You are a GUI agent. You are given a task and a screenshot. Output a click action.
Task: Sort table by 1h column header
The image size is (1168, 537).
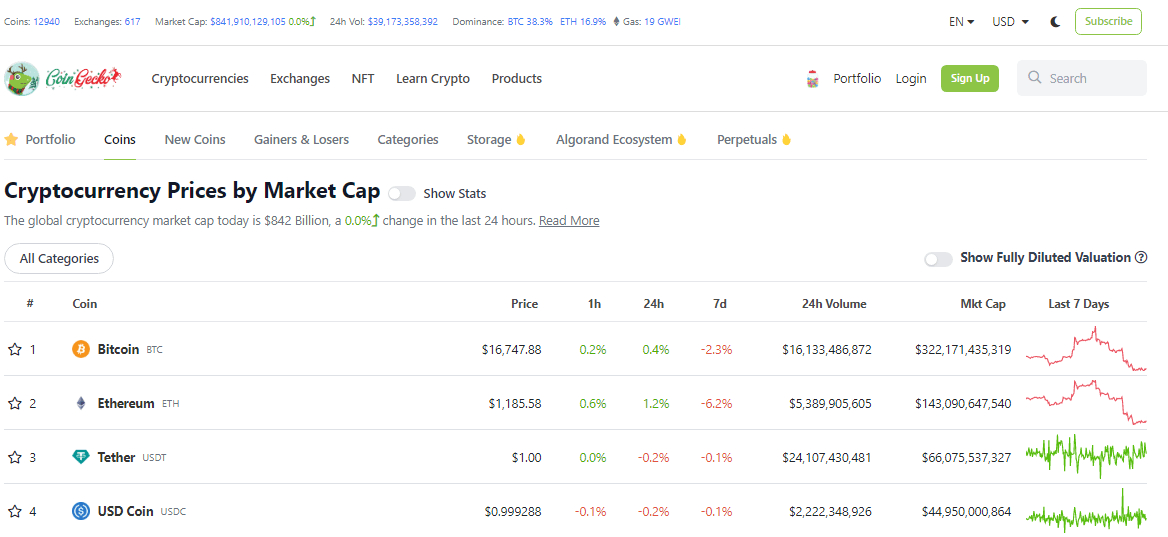594,304
